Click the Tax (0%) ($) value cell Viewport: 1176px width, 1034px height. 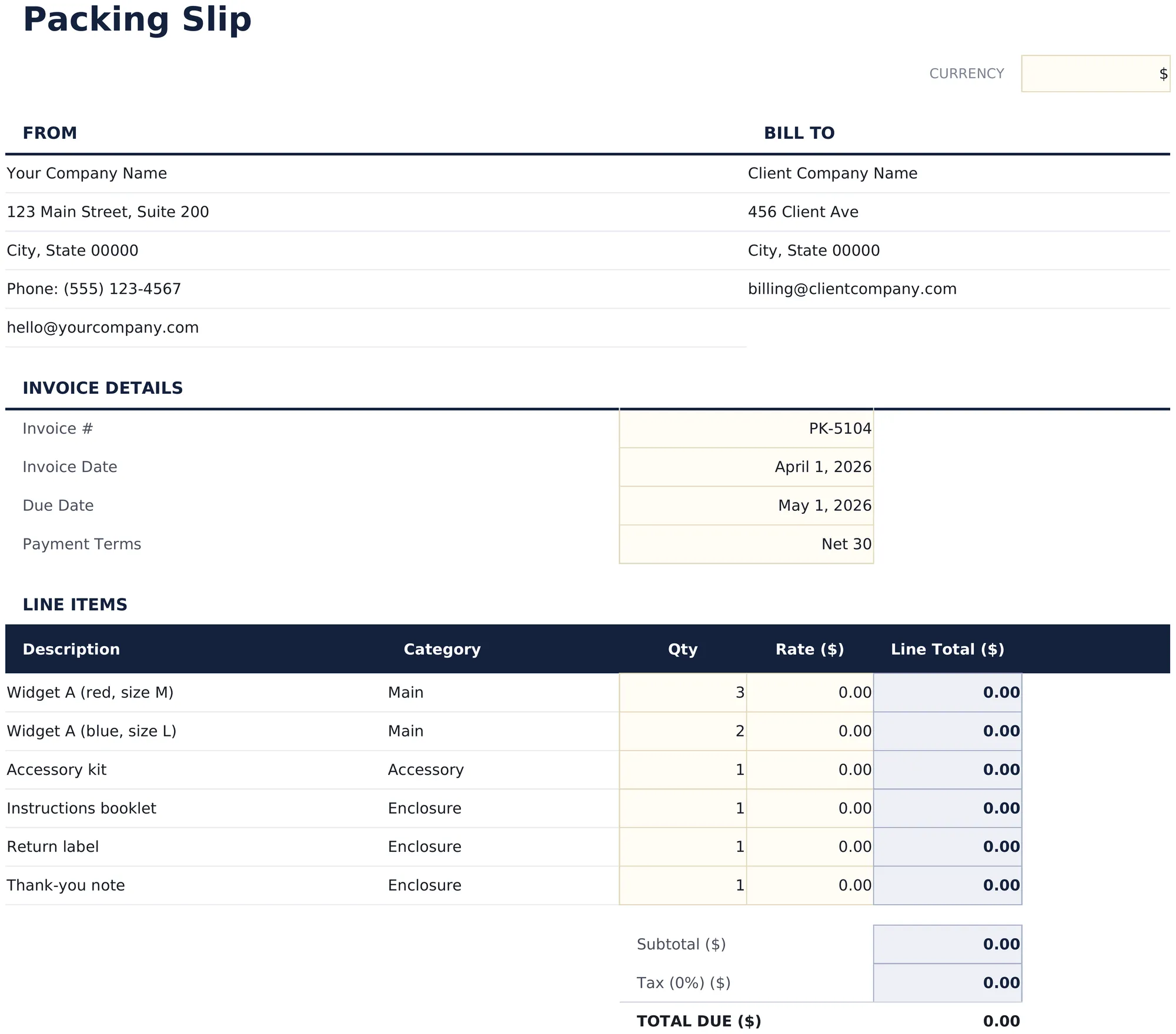[947, 983]
